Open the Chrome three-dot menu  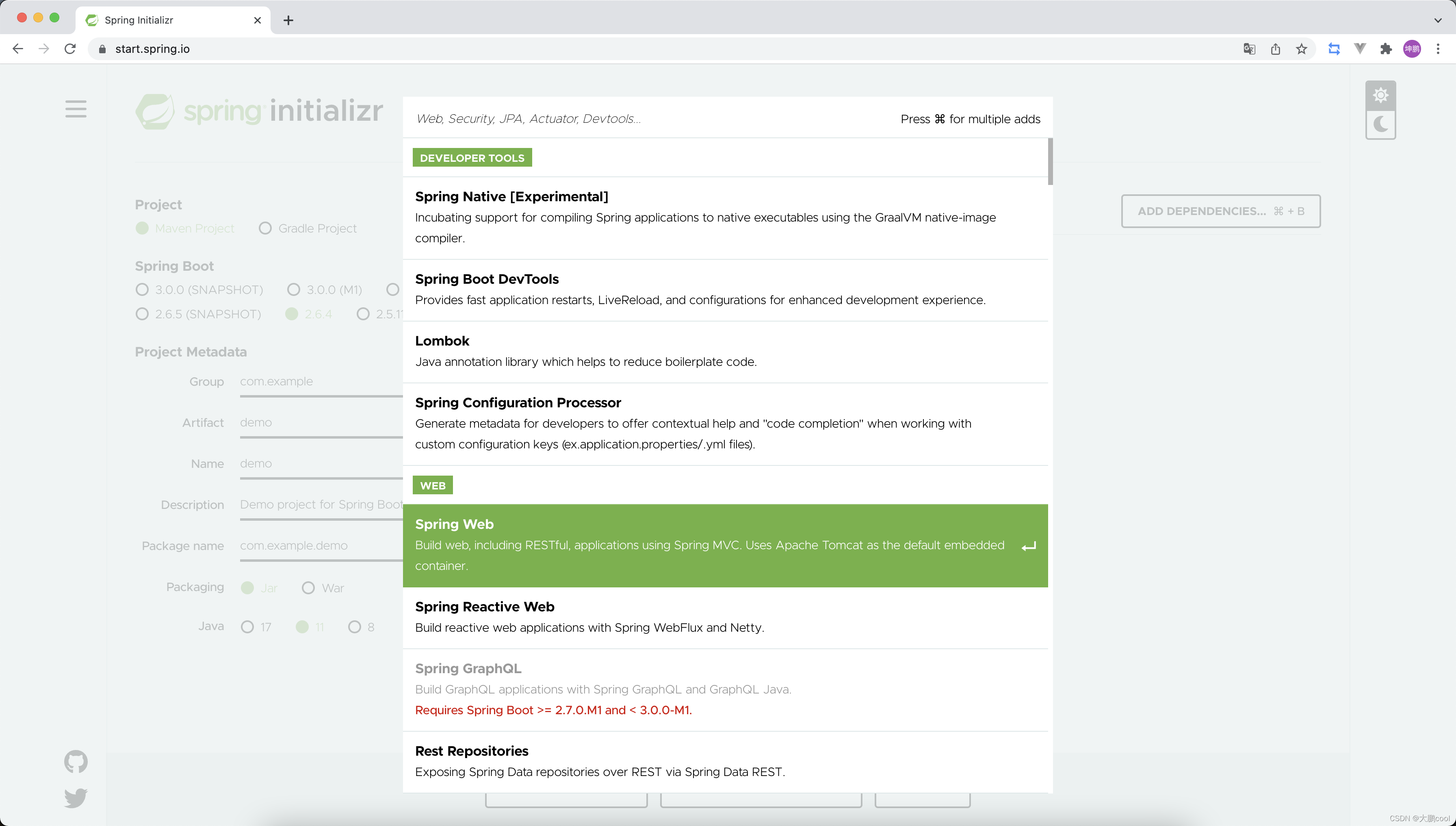point(1438,49)
